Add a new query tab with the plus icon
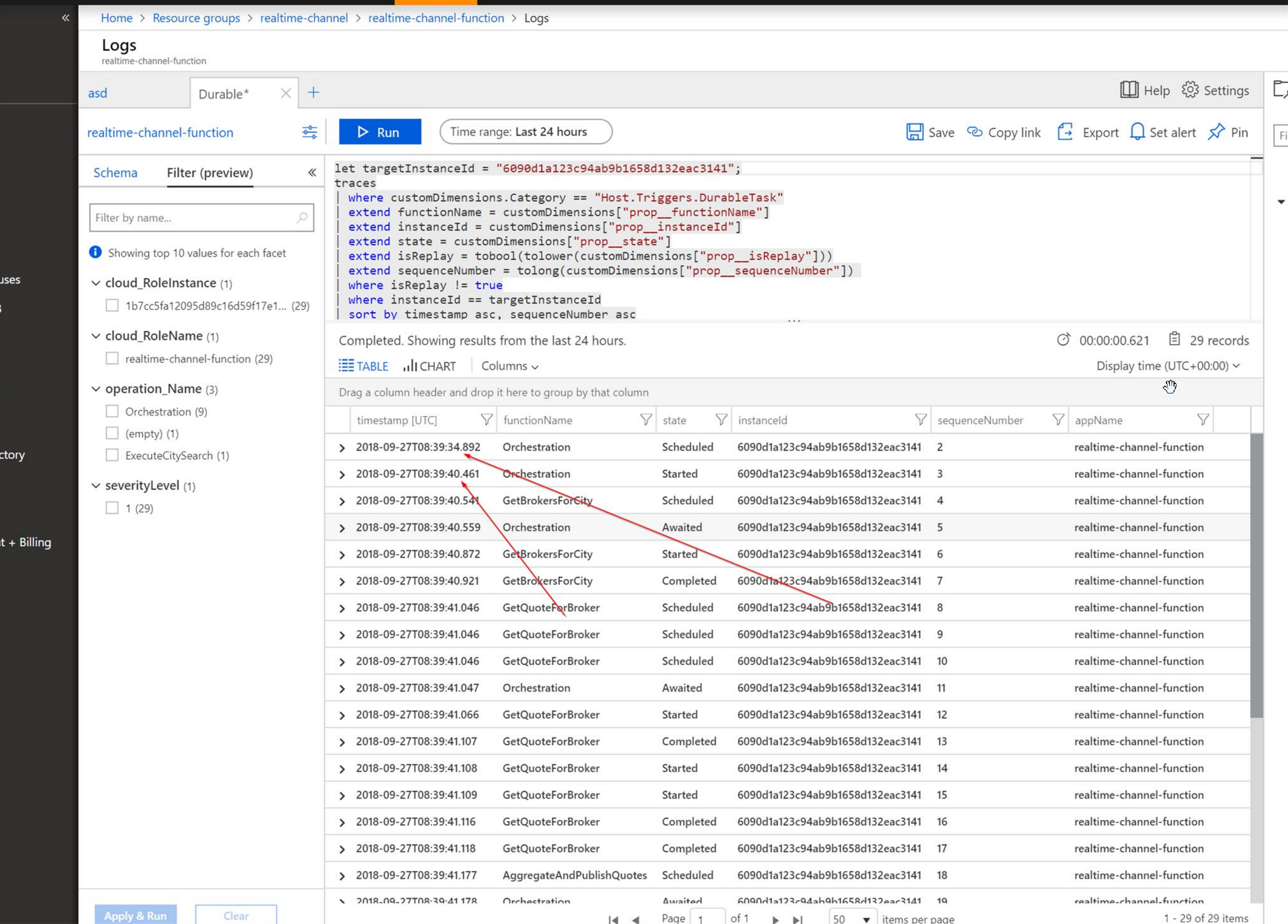The image size is (1288, 924). [314, 93]
